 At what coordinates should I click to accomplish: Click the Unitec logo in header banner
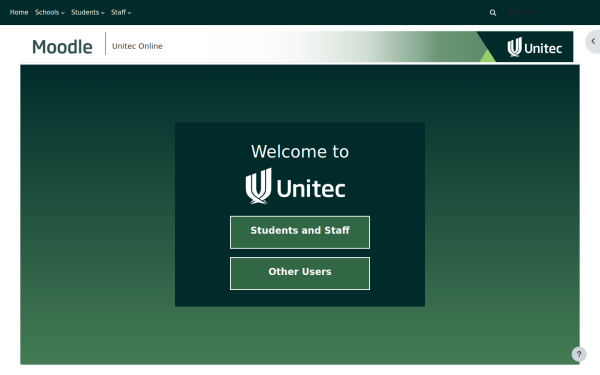coord(535,47)
